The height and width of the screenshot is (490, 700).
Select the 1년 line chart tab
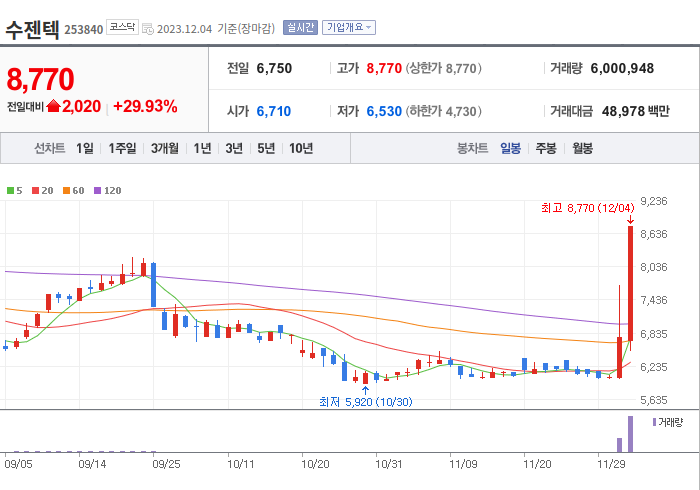(202, 148)
